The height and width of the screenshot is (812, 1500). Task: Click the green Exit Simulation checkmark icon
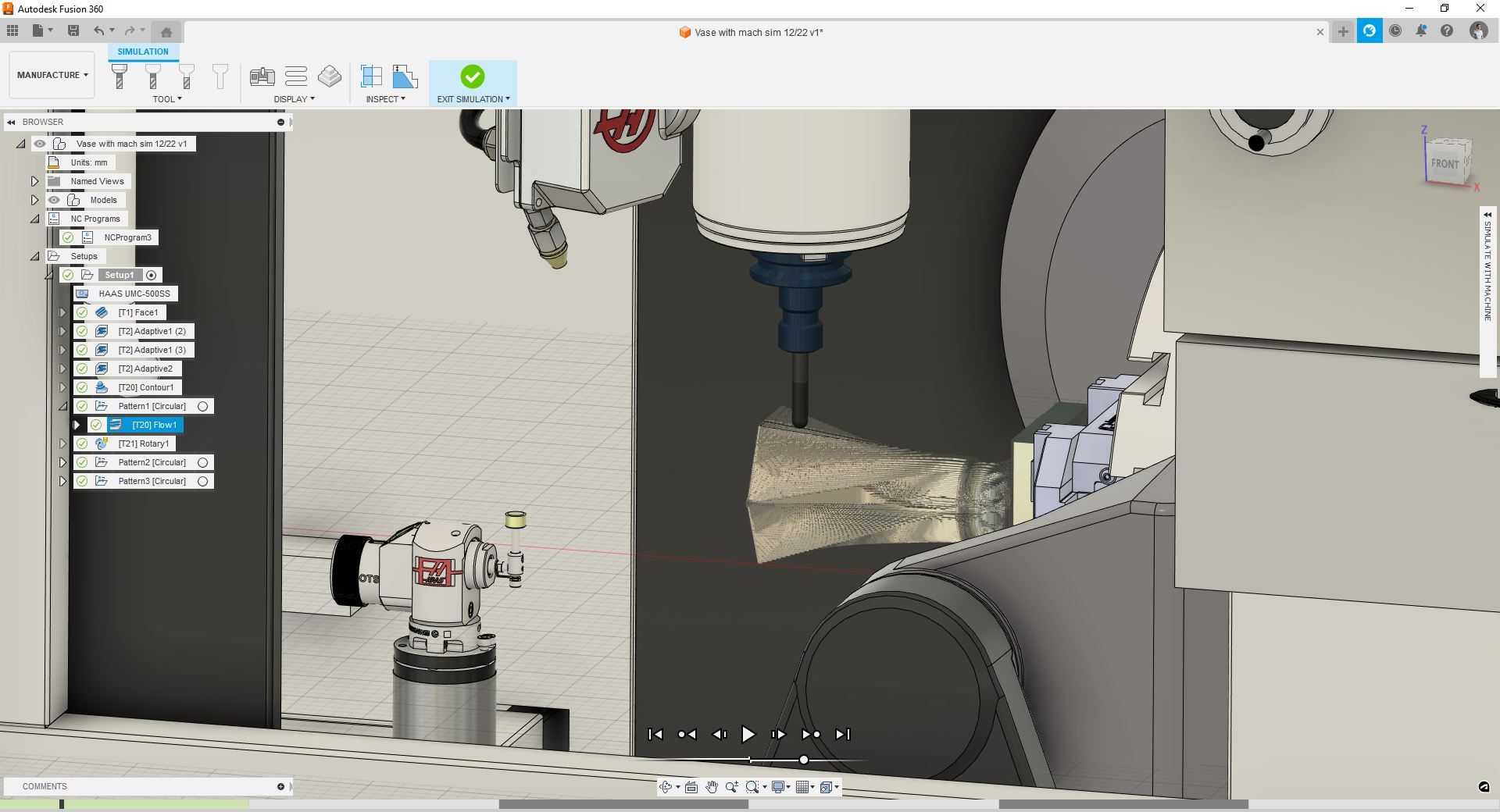coord(472,77)
